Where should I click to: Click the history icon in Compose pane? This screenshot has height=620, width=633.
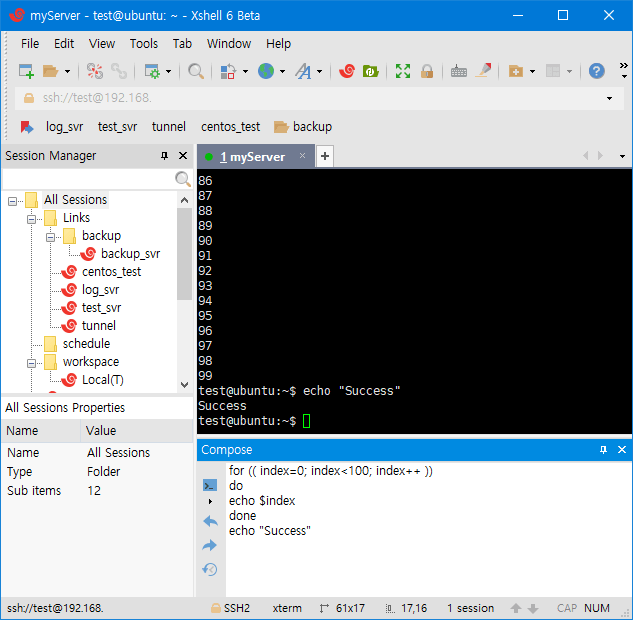pyautogui.click(x=210, y=569)
